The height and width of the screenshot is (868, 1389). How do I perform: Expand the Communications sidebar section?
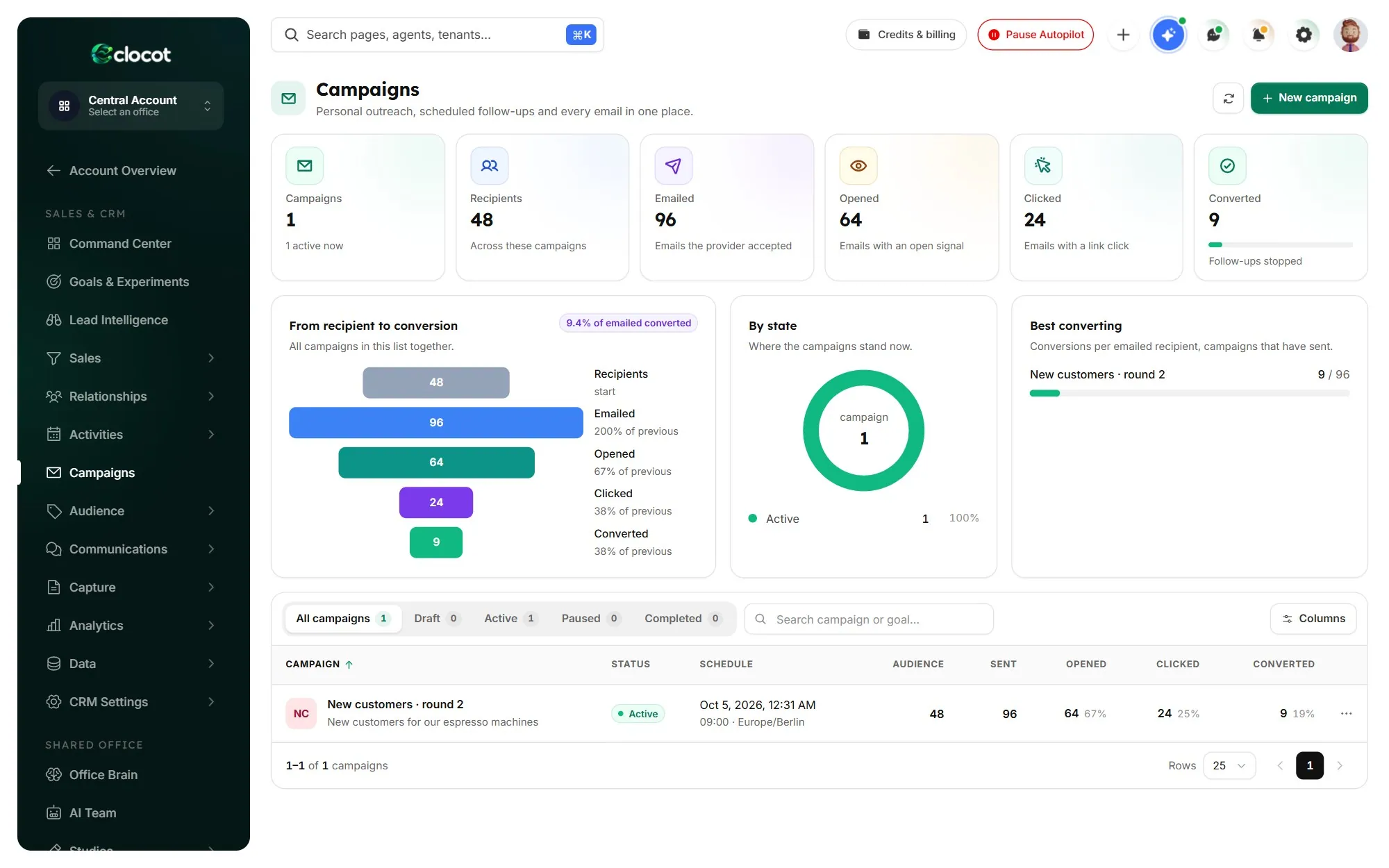[131, 549]
